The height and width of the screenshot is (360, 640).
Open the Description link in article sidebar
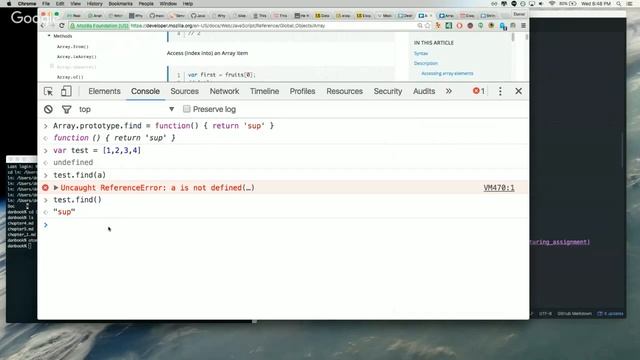click(426, 63)
